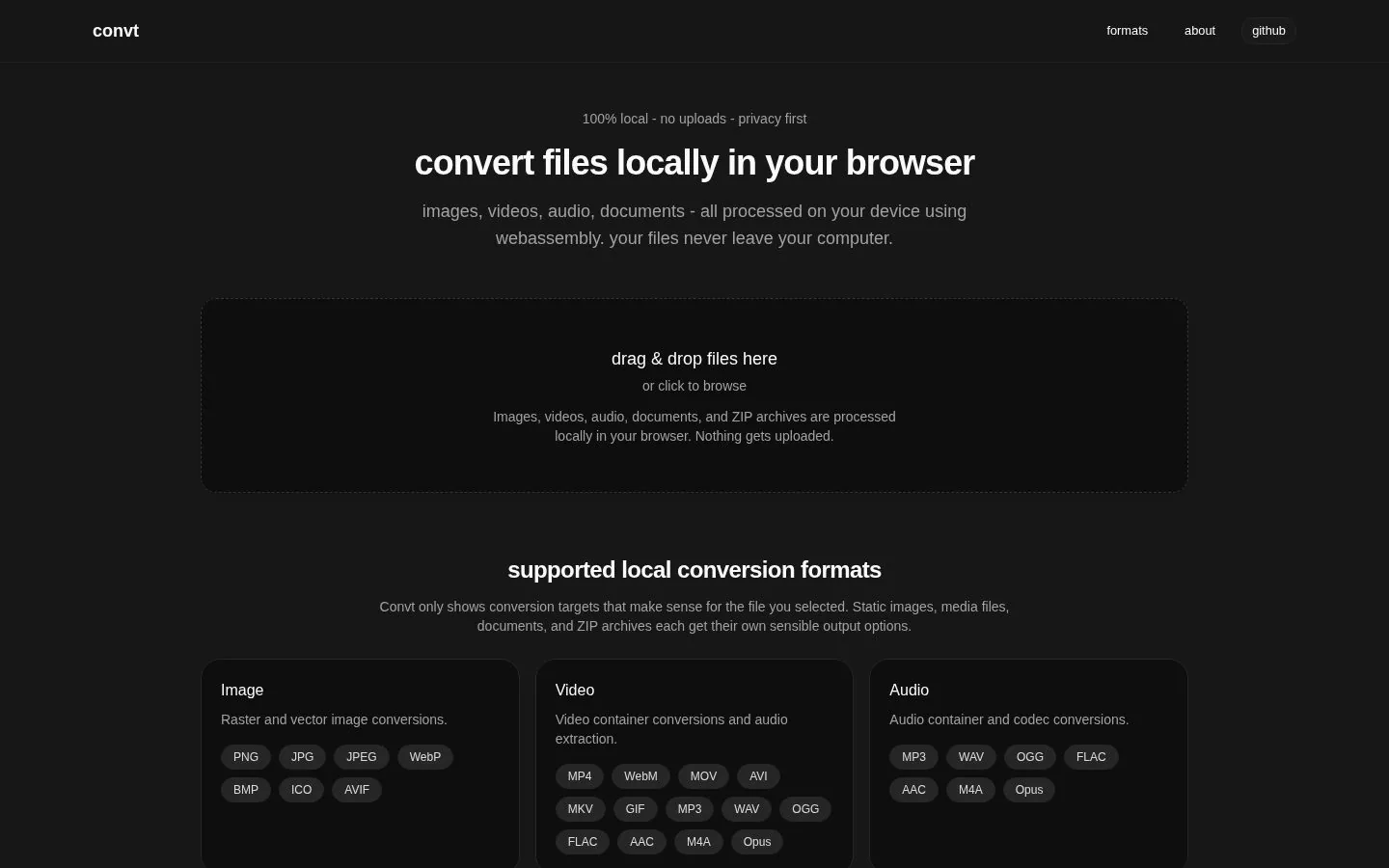The width and height of the screenshot is (1389, 868).
Task: Click the OGG chip in Video card
Action: (x=805, y=809)
